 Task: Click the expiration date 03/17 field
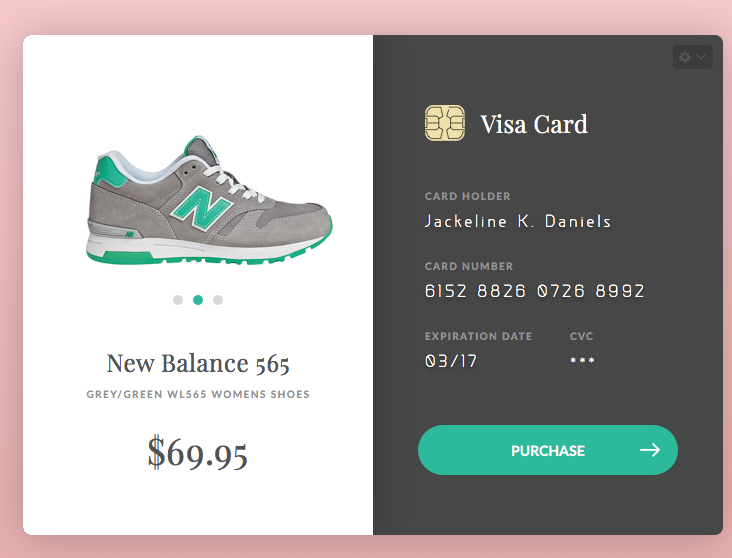451,361
